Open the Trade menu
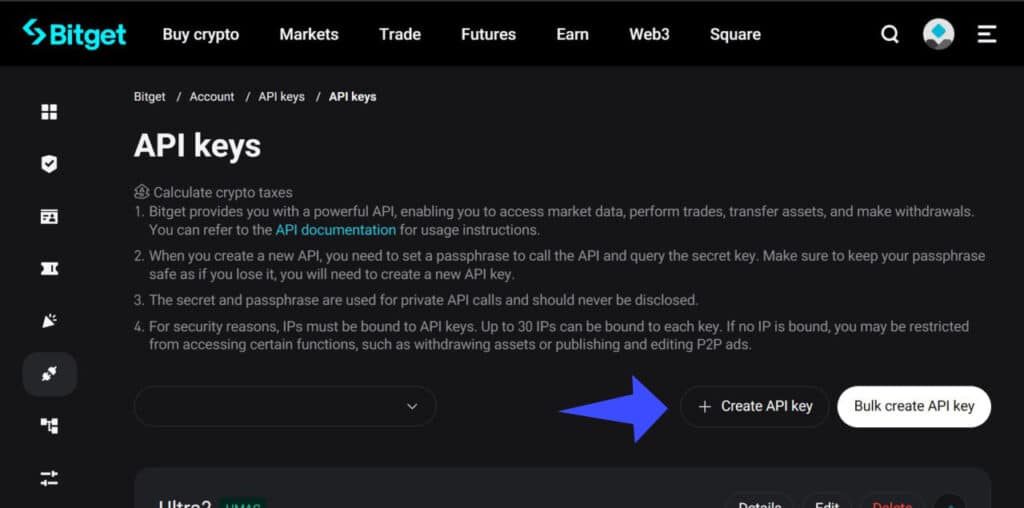This screenshot has height=508, width=1024. [x=400, y=34]
